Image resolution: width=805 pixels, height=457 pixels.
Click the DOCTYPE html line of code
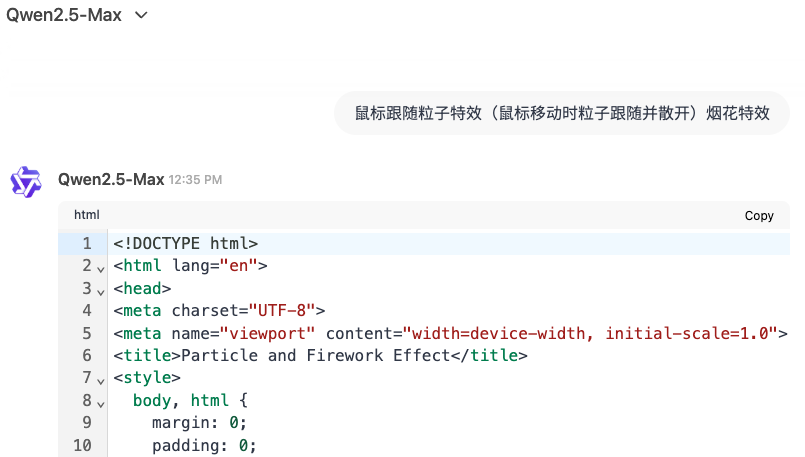pos(185,243)
